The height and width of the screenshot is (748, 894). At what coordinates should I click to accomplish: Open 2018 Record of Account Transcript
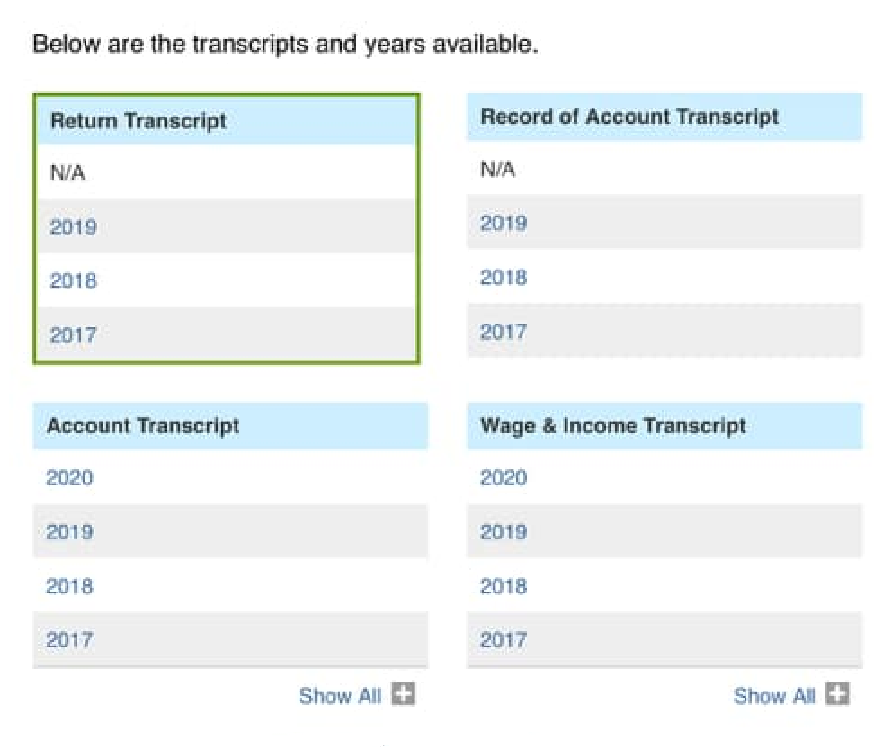(x=503, y=277)
